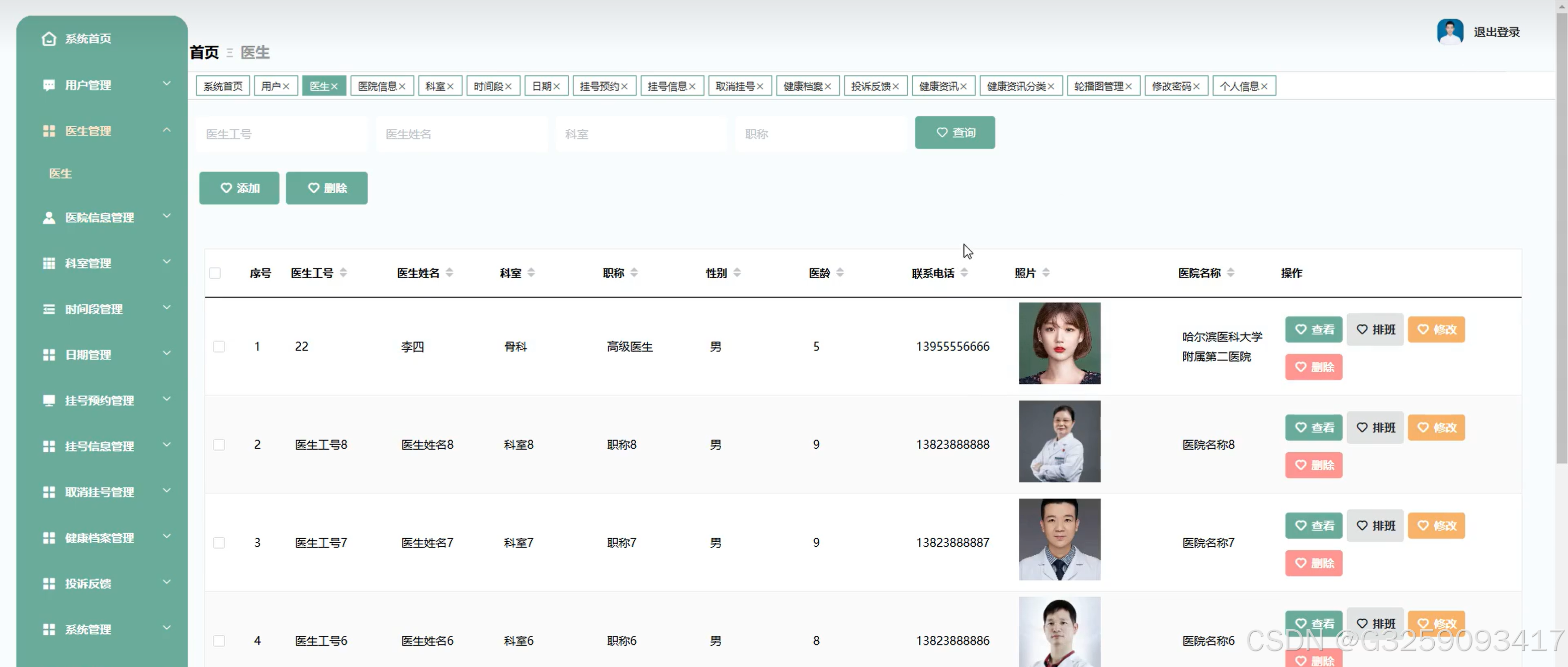Click the grid icon beside 挂号信息管理

tap(49, 446)
